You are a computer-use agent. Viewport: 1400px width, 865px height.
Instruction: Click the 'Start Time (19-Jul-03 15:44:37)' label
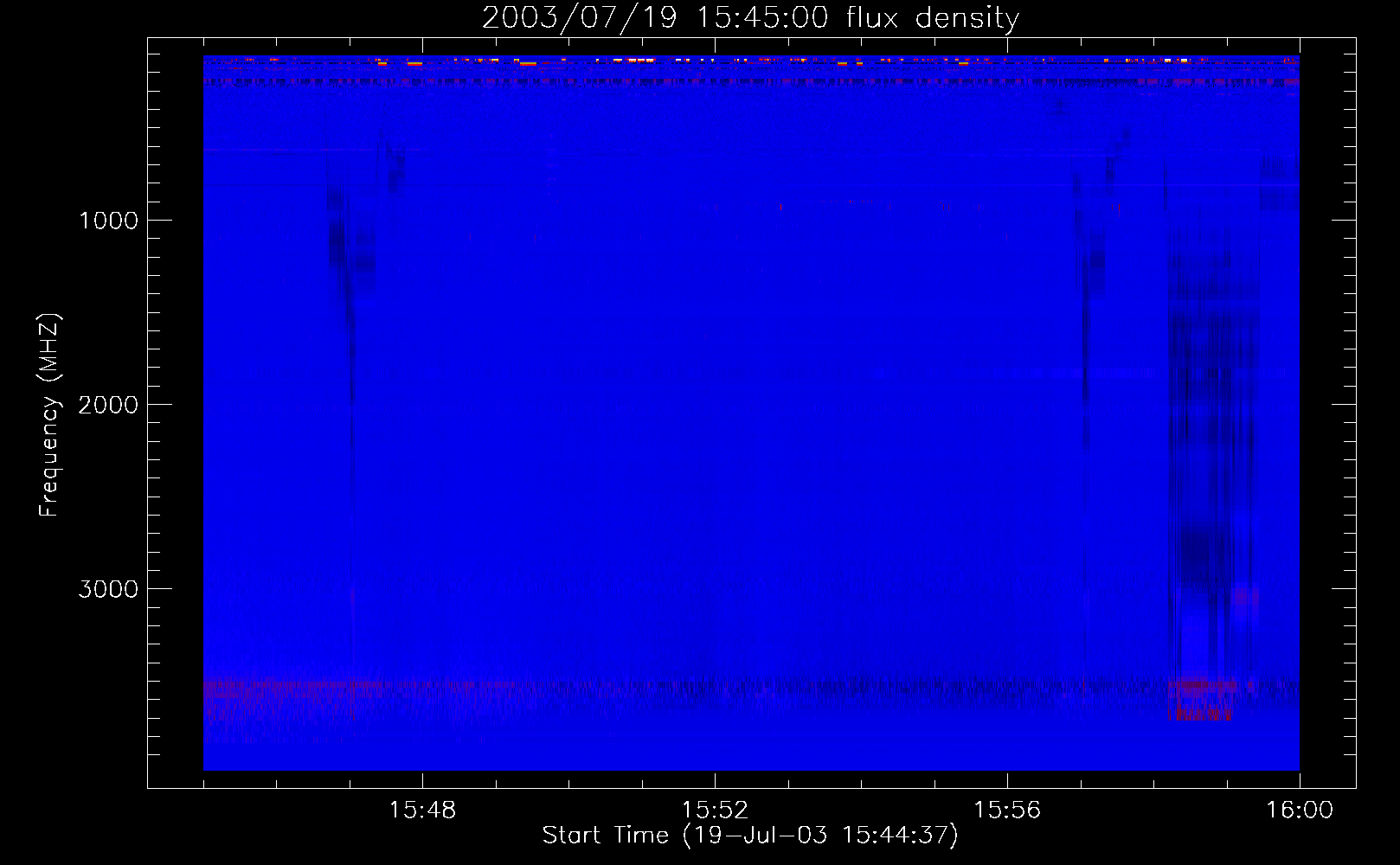750,836
